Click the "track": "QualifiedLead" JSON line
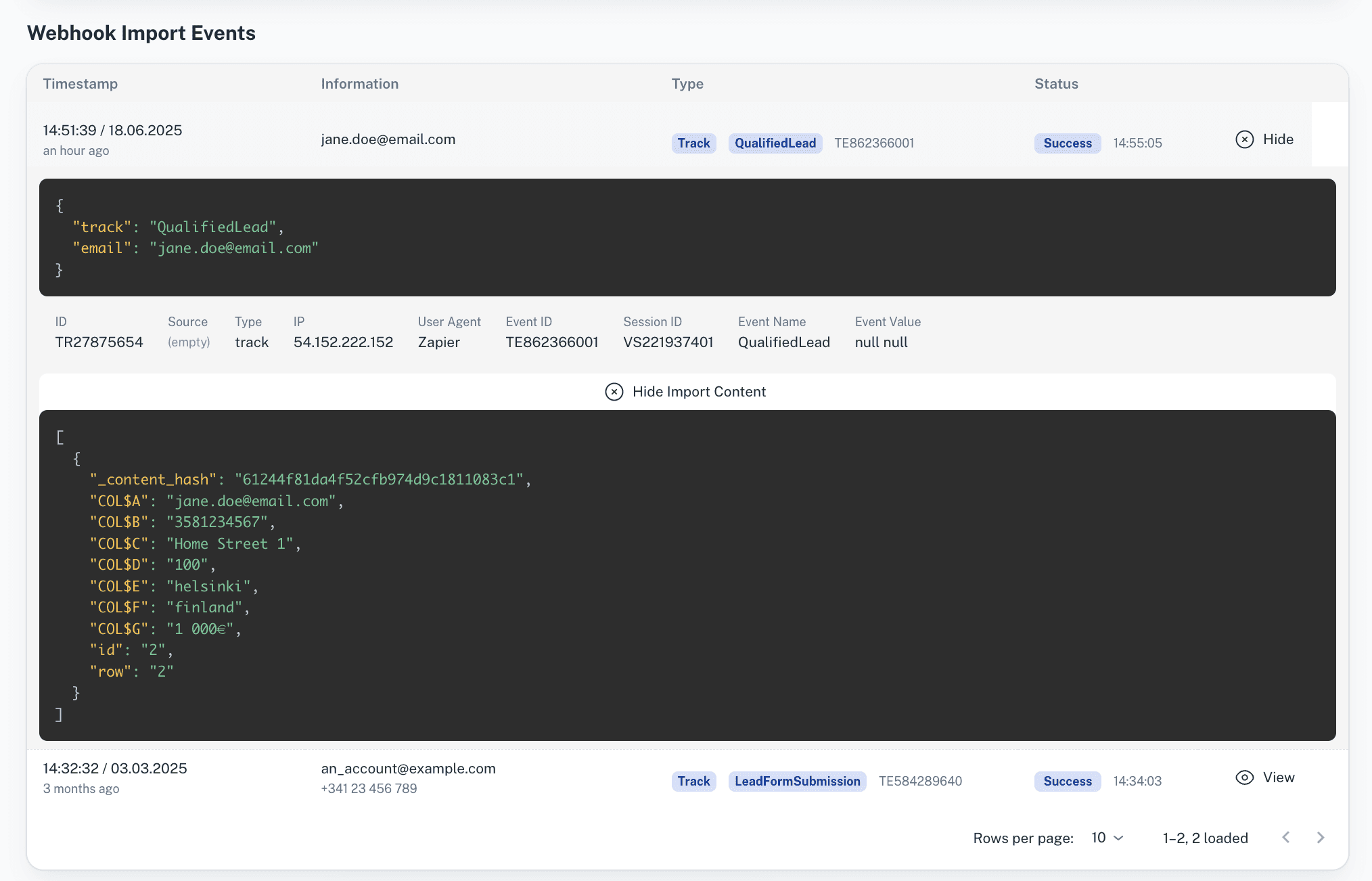Screen dimensions: 1372x881 point(178,227)
